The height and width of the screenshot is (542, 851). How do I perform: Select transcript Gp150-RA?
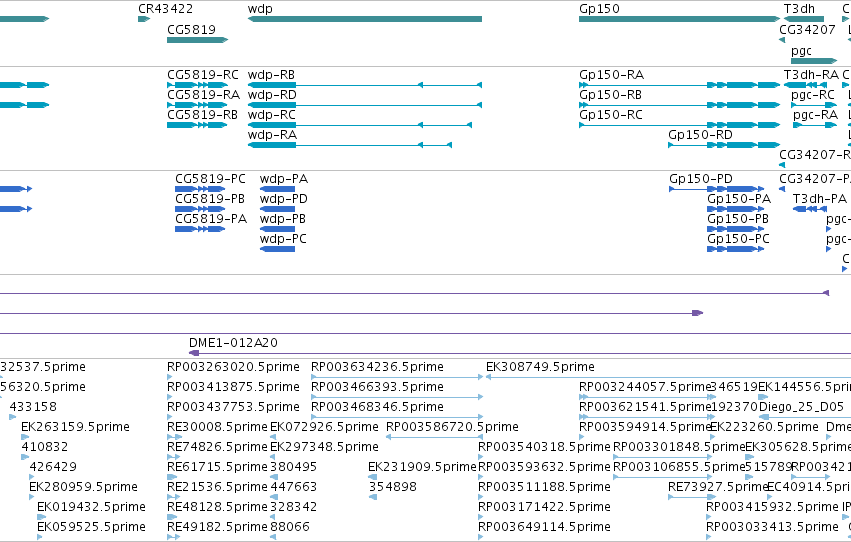coord(679,85)
